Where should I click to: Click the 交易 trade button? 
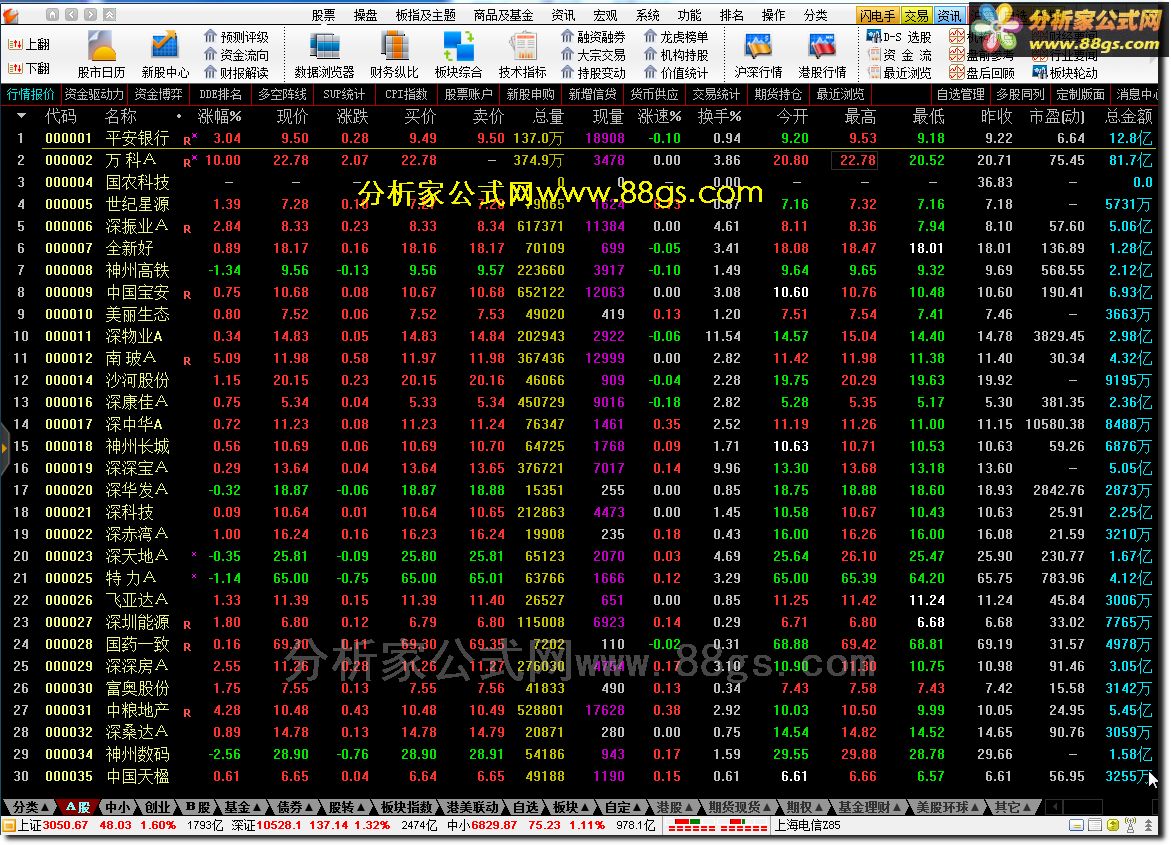916,15
